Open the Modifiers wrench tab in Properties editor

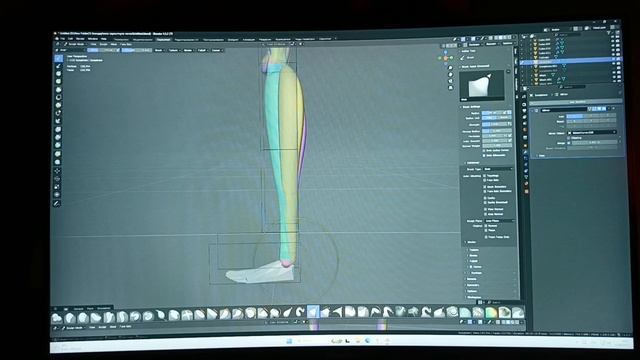pos(525,152)
